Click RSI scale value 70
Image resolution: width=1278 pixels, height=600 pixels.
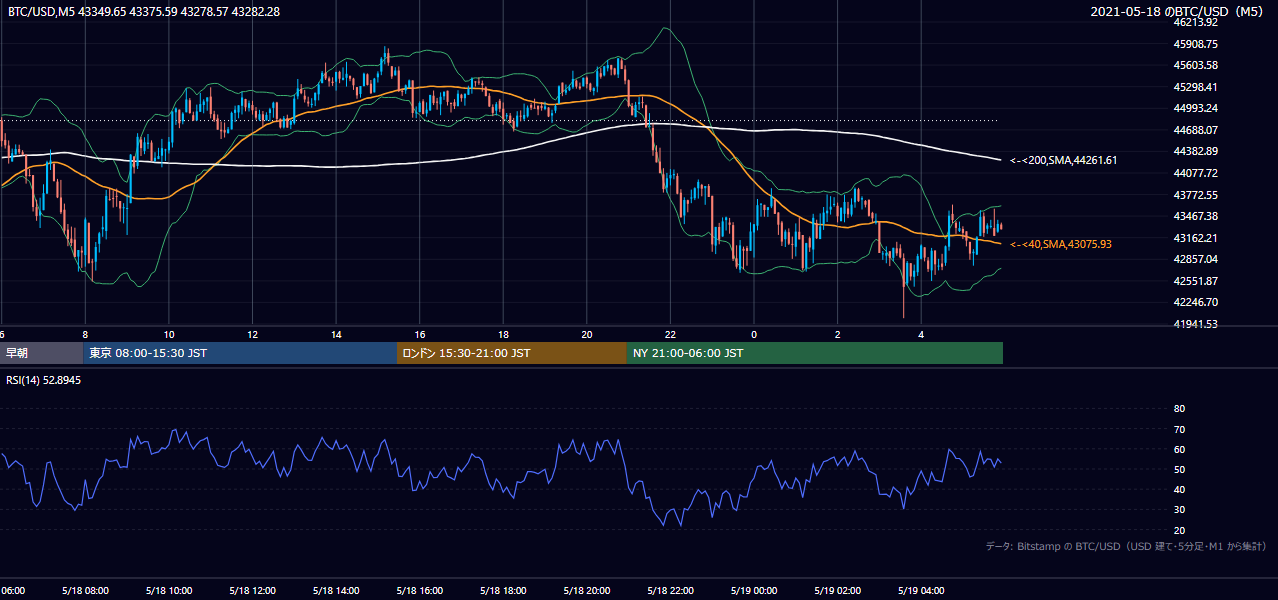click(x=1179, y=429)
